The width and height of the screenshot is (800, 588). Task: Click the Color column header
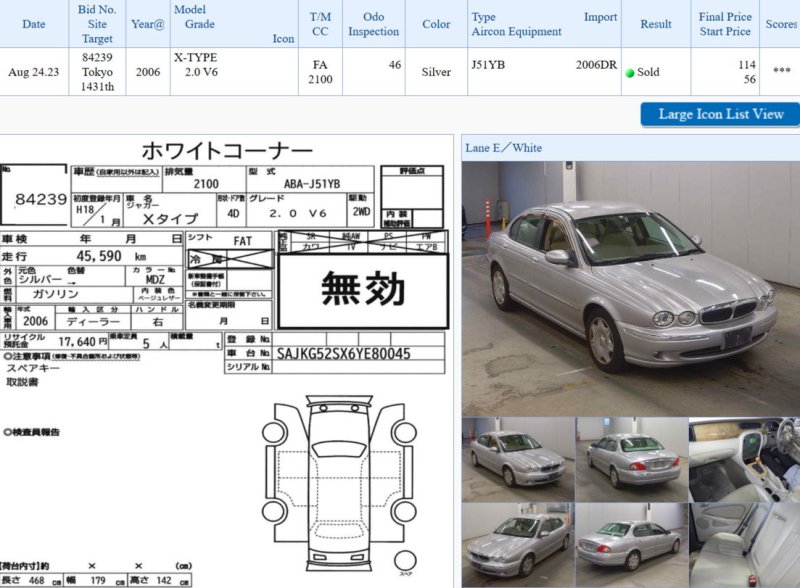(x=436, y=24)
